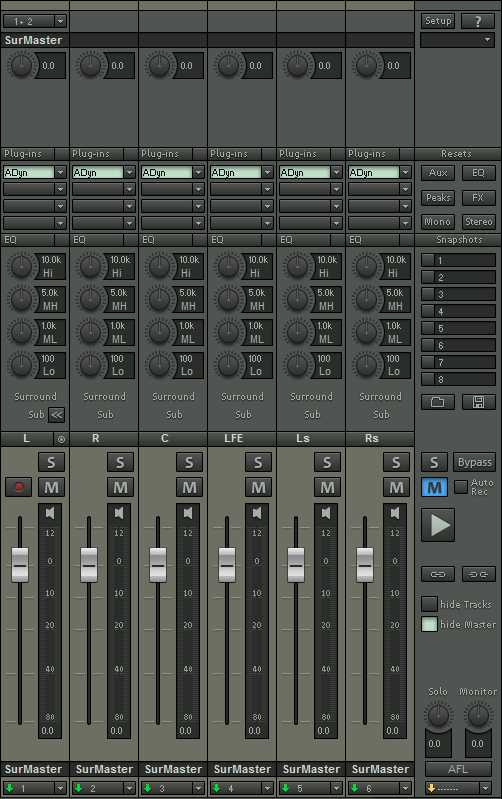Click the play button in master section
The image size is (502, 799).
438,525
